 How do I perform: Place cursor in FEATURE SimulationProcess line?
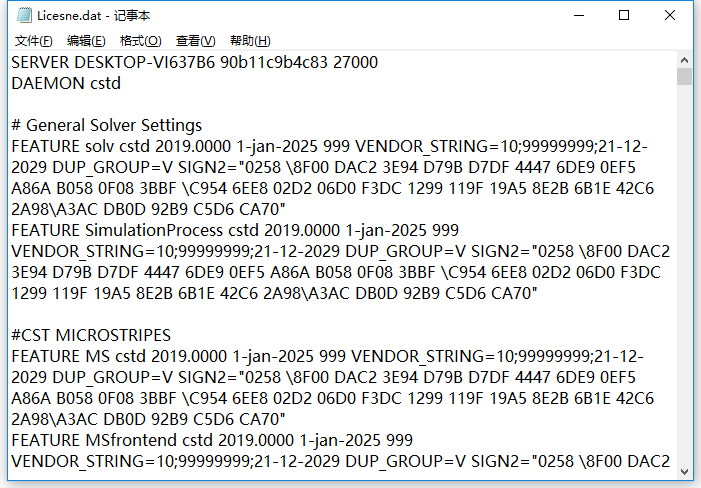coord(235,230)
